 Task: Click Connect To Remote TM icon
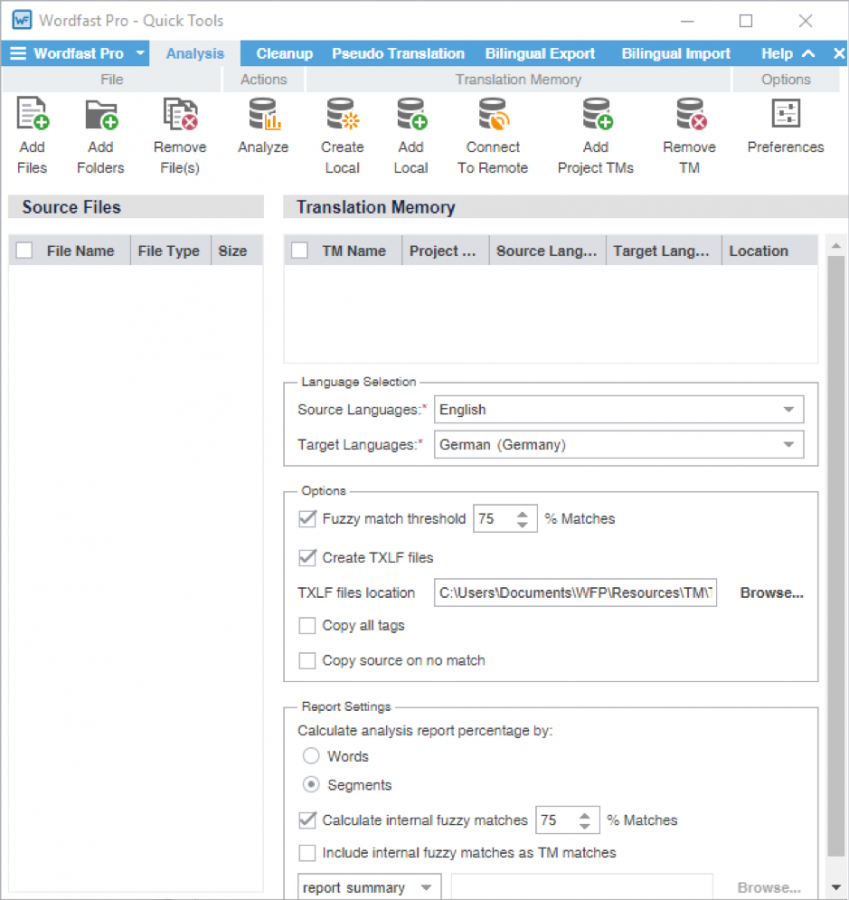[492, 117]
